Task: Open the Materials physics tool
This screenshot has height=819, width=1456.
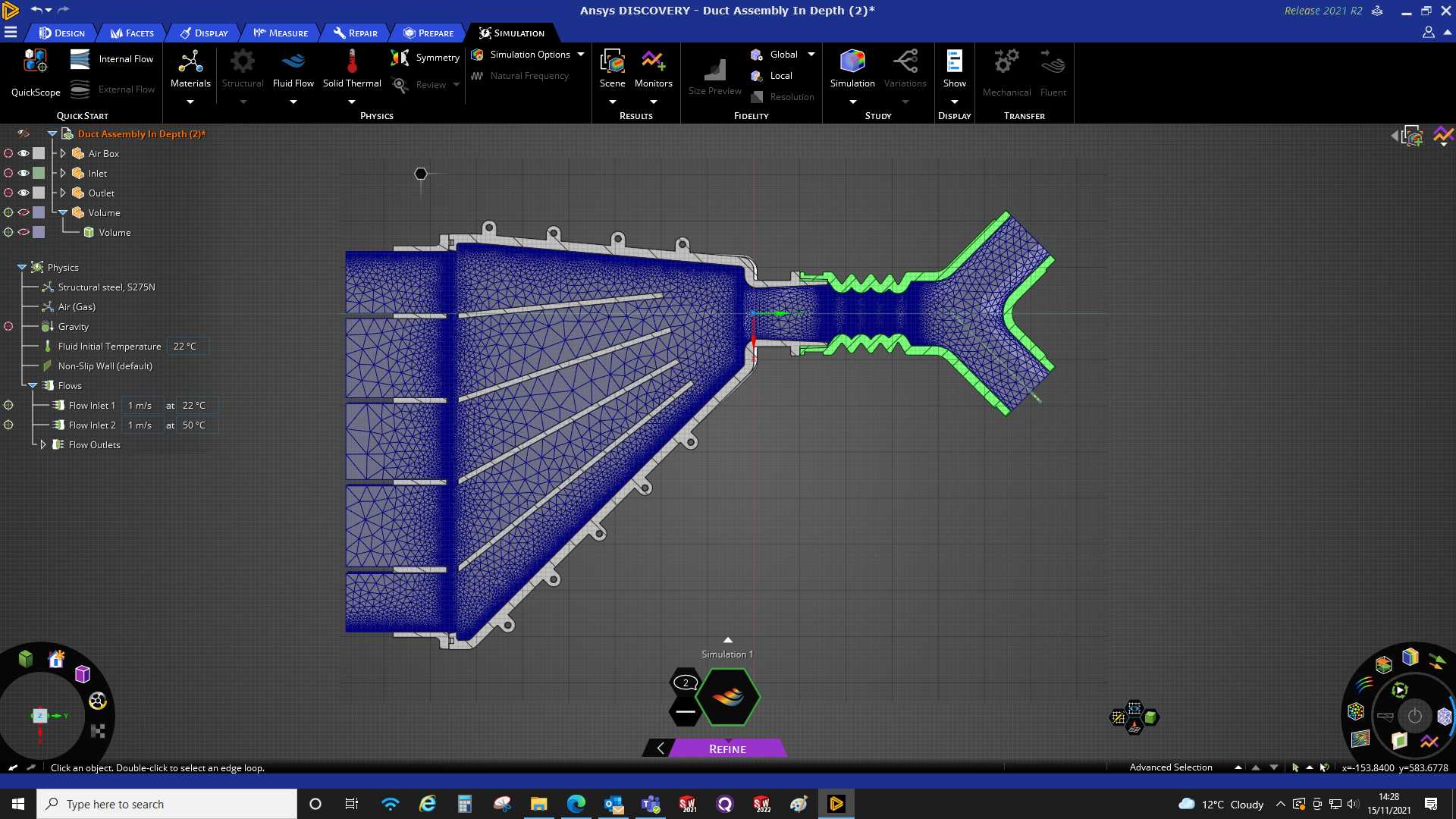Action: (190, 70)
